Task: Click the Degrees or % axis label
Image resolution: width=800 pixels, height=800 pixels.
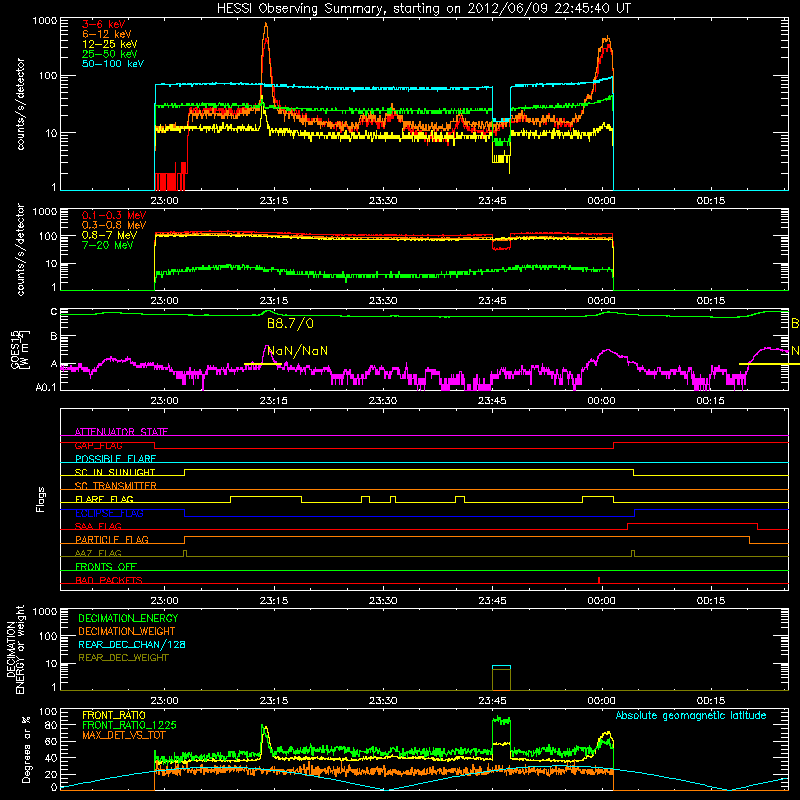Action: click(26, 749)
